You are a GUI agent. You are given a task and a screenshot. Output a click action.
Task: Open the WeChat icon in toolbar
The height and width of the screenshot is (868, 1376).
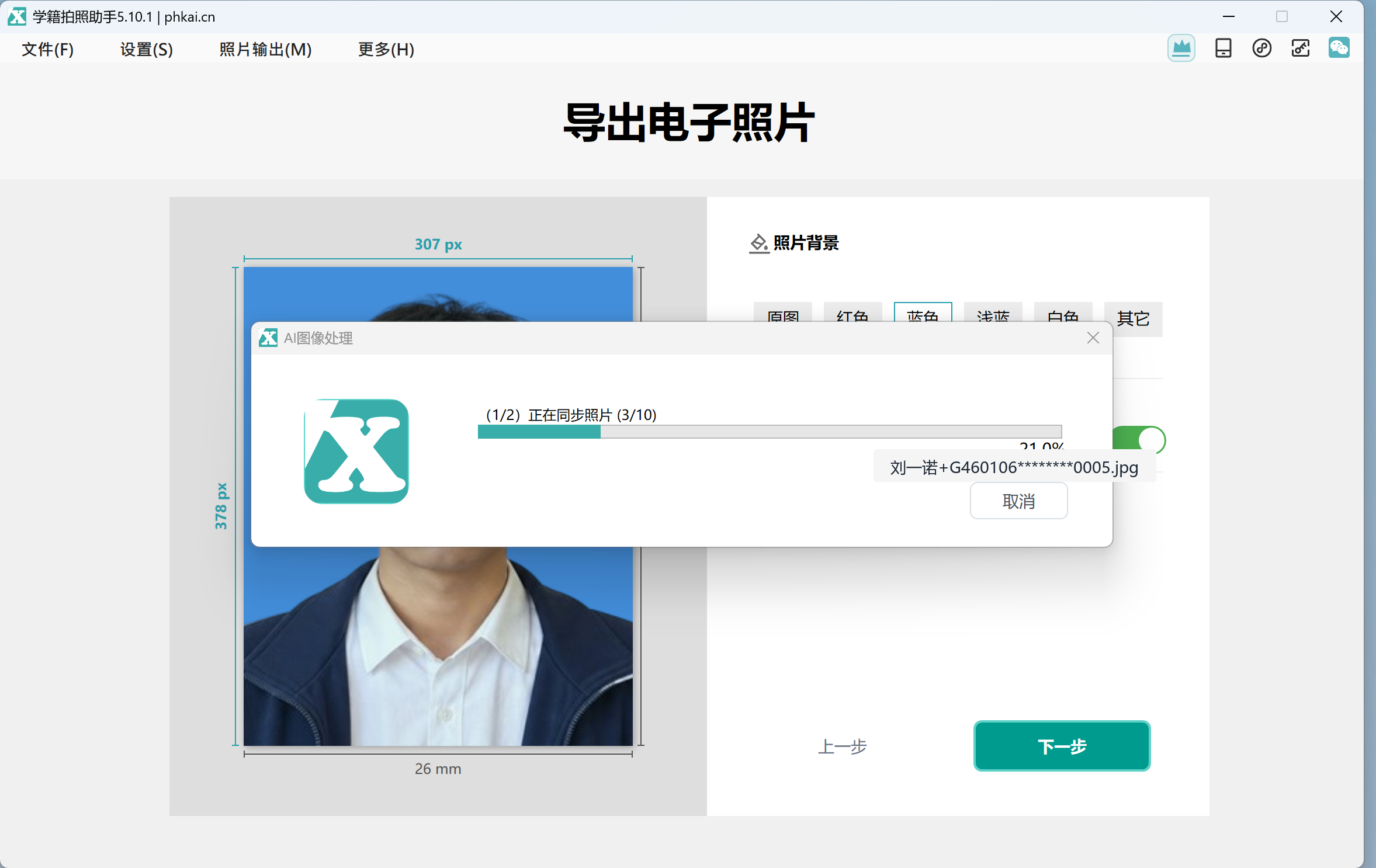click(1339, 48)
